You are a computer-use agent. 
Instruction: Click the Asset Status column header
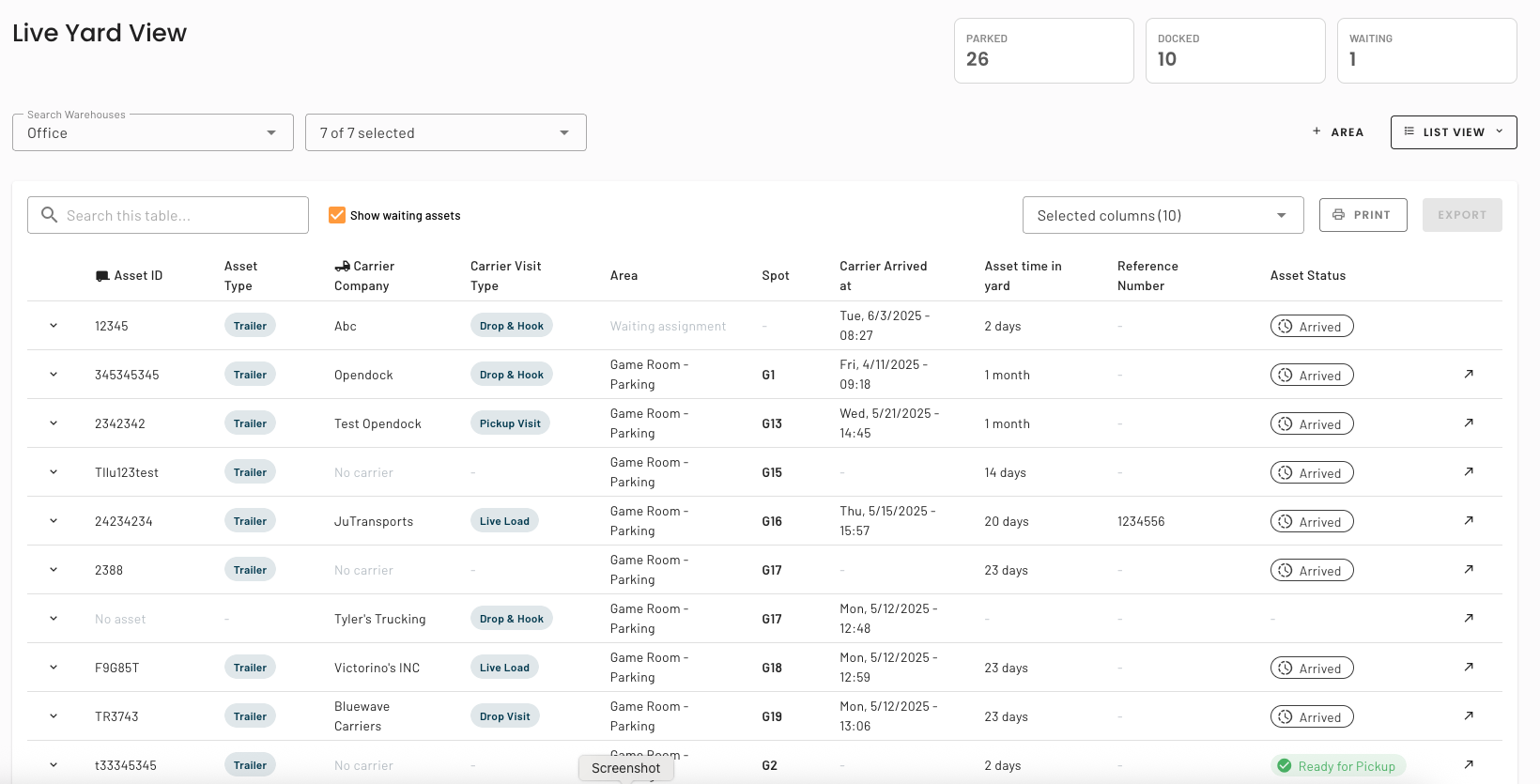tap(1308, 276)
